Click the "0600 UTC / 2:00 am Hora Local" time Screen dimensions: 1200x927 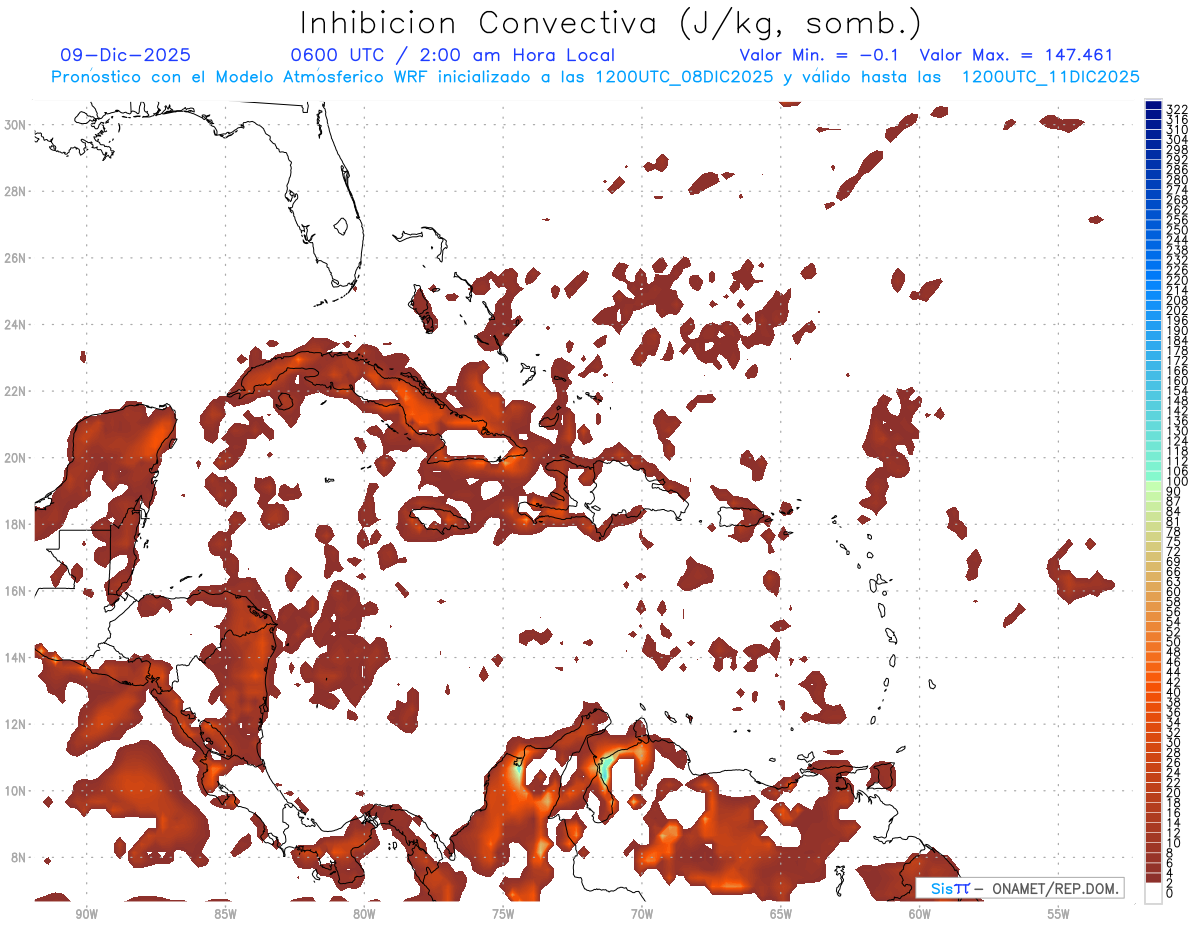tap(452, 56)
